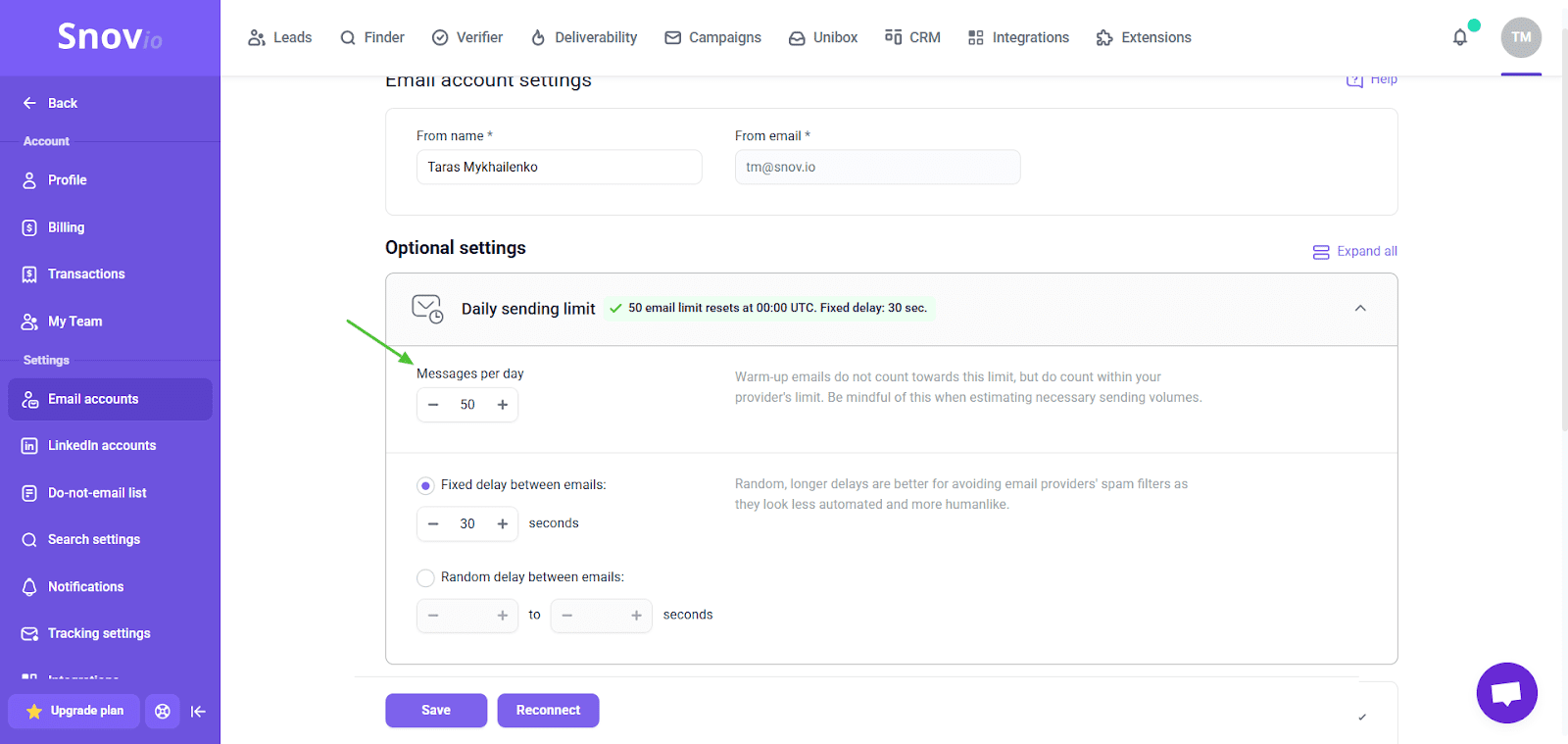
Task: Increase messages per day with plus
Action: [503, 405]
